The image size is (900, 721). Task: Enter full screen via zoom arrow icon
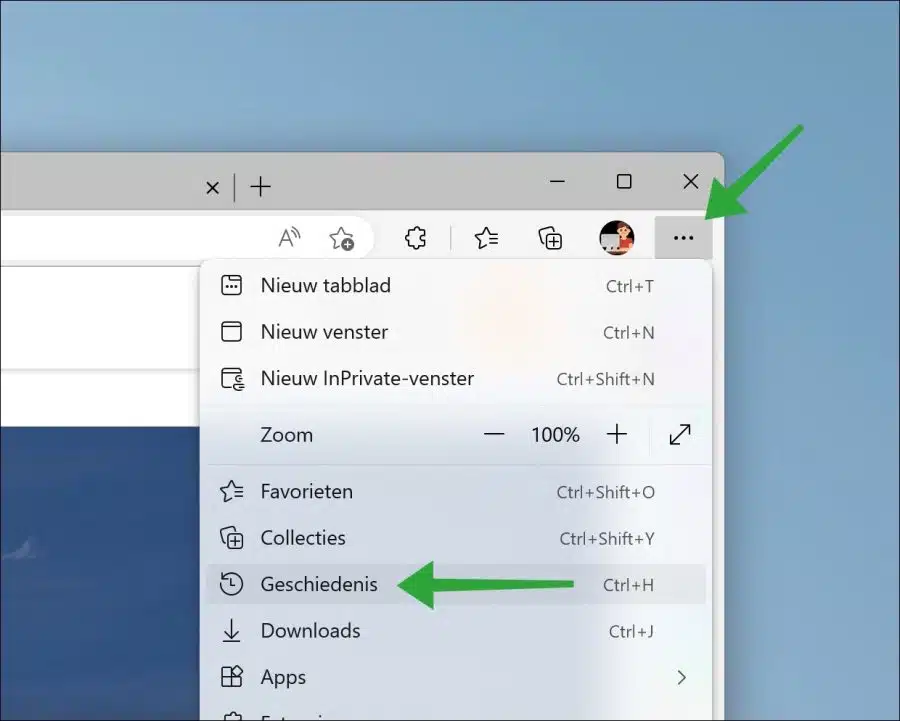coord(680,435)
